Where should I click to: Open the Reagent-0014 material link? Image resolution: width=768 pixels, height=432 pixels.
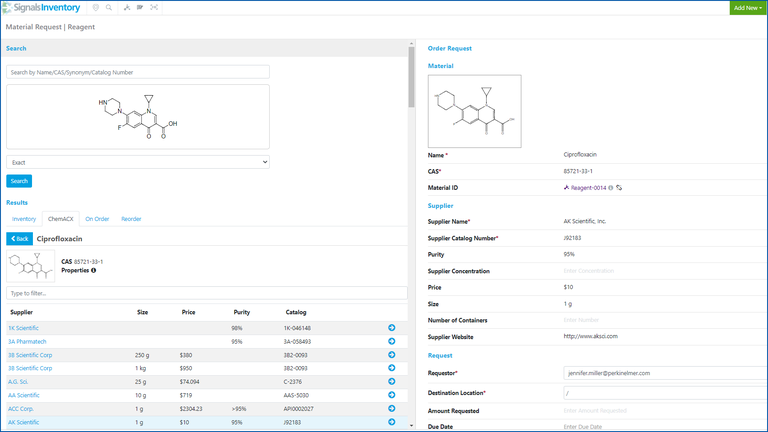(x=588, y=188)
